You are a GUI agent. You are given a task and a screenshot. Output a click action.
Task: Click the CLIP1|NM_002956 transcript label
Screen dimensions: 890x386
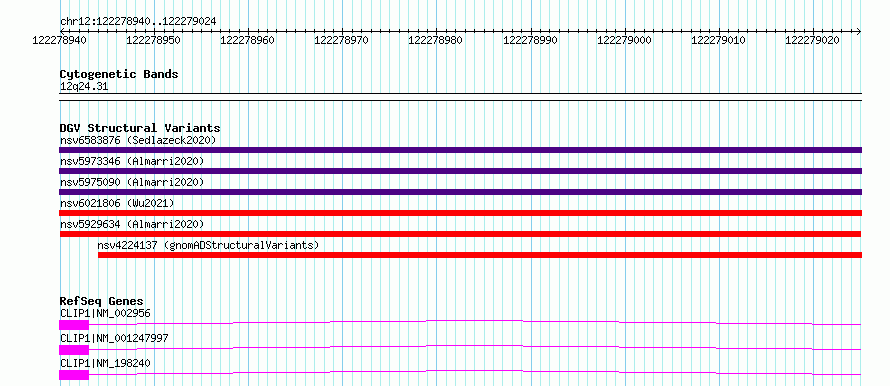click(105, 313)
